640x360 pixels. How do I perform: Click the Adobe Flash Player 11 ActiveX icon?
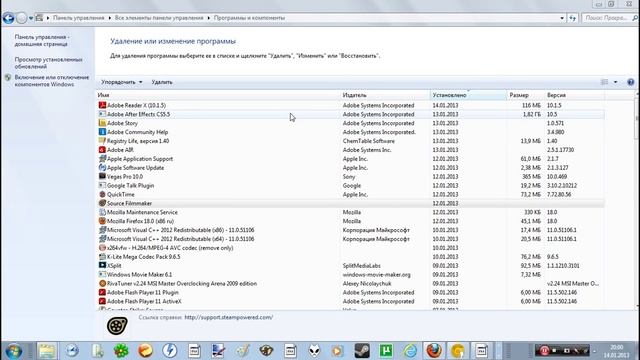[x=102, y=301]
